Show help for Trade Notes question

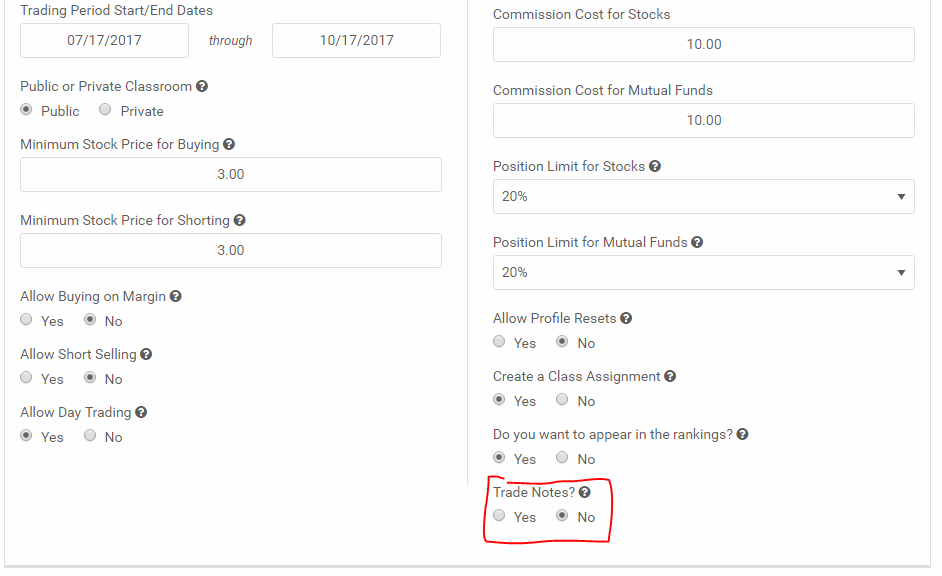585,493
